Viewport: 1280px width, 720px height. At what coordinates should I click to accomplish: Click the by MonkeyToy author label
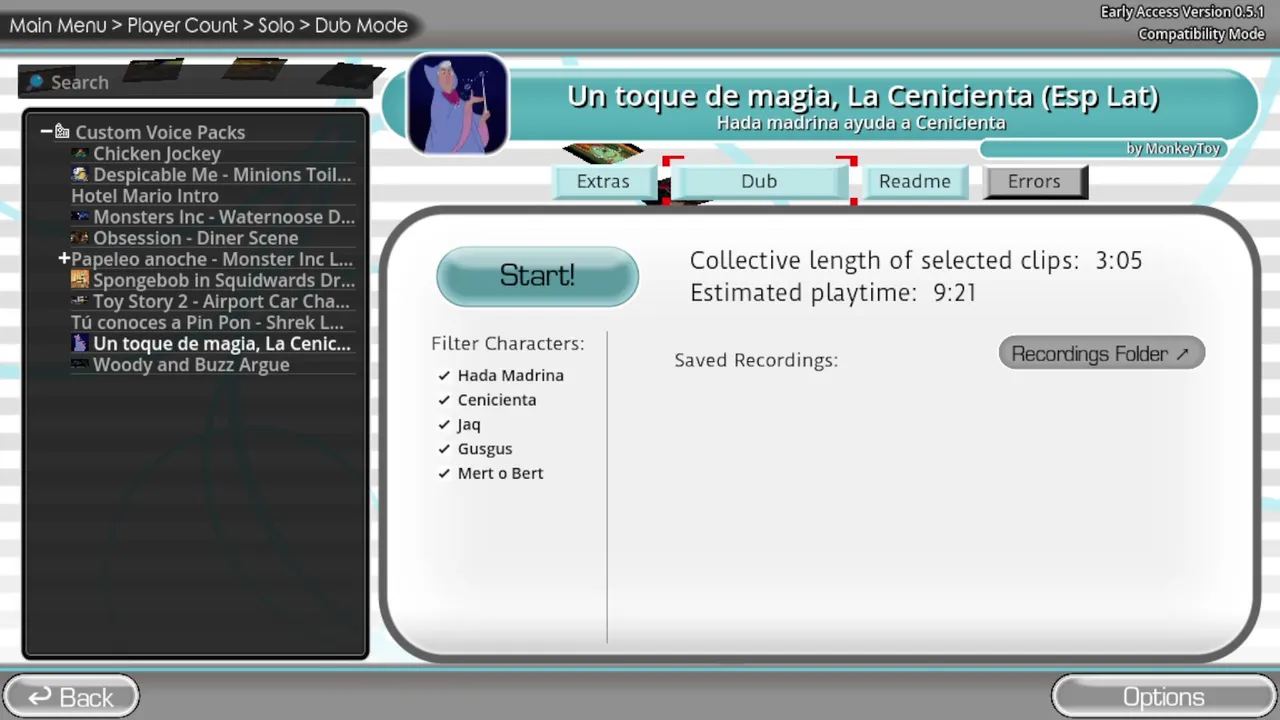[x=1173, y=148]
